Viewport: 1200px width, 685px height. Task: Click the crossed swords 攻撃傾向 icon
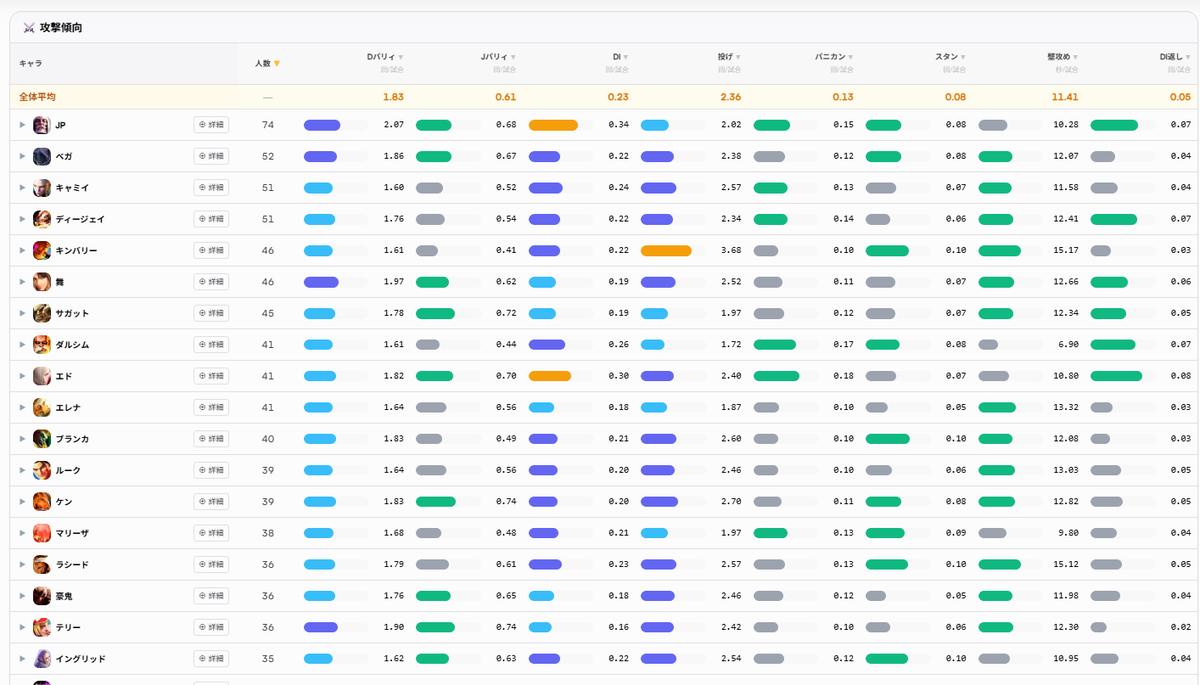28,28
